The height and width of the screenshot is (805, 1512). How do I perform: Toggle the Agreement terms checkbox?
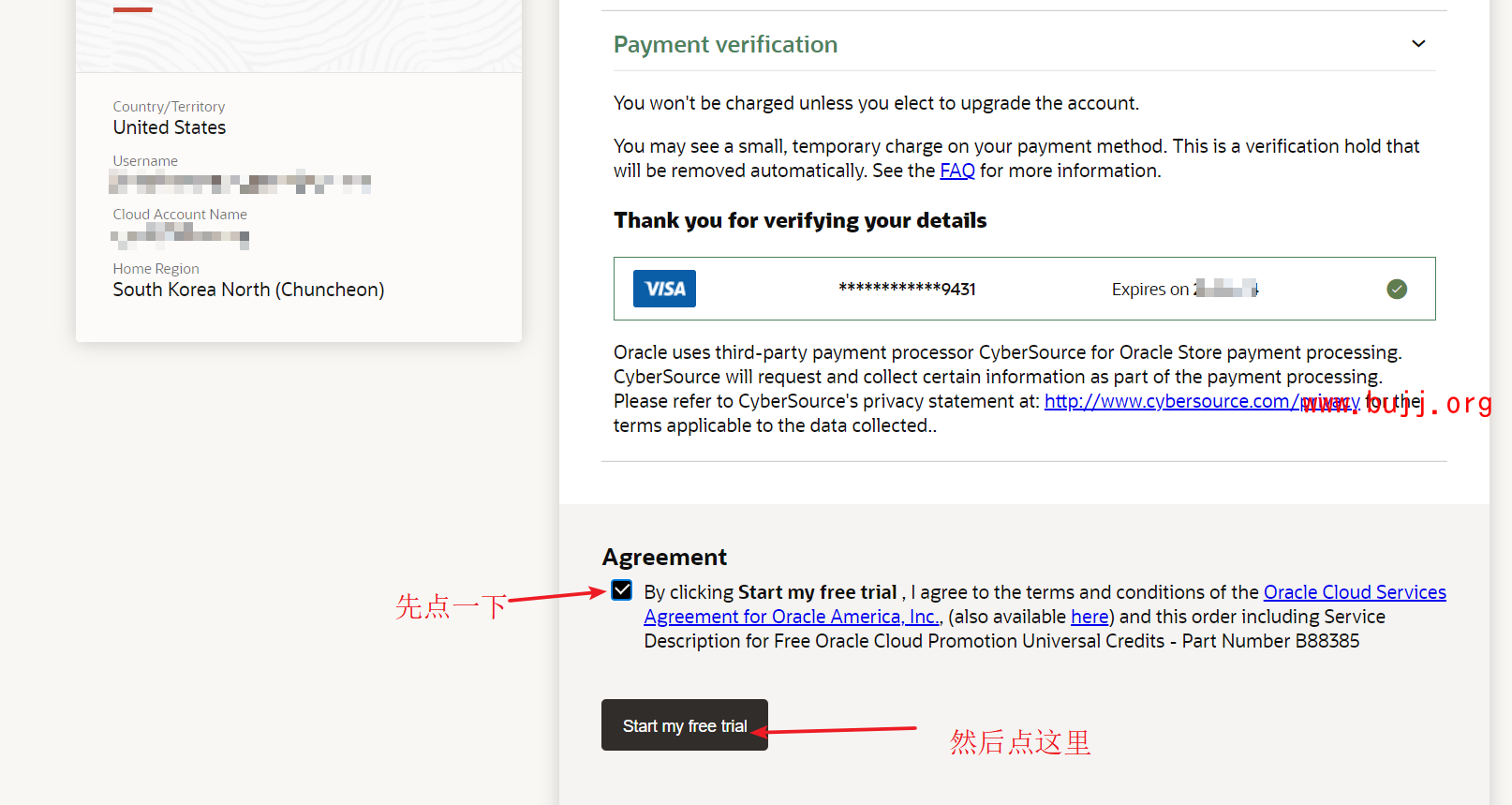pos(622,590)
